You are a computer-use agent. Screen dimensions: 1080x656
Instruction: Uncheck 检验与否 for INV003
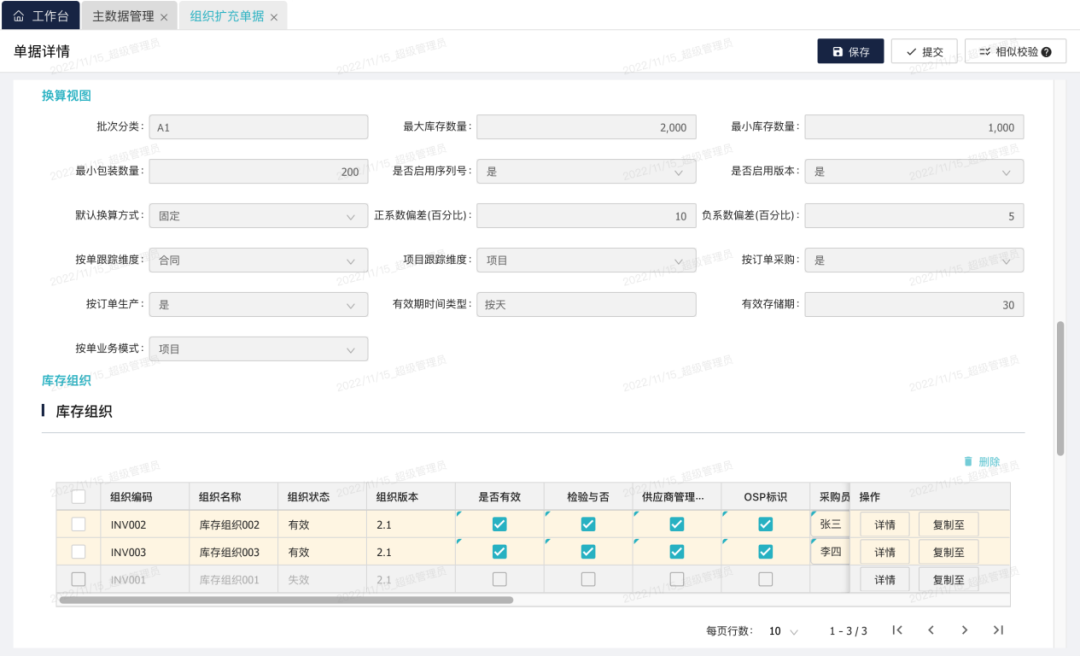[588, 551]
